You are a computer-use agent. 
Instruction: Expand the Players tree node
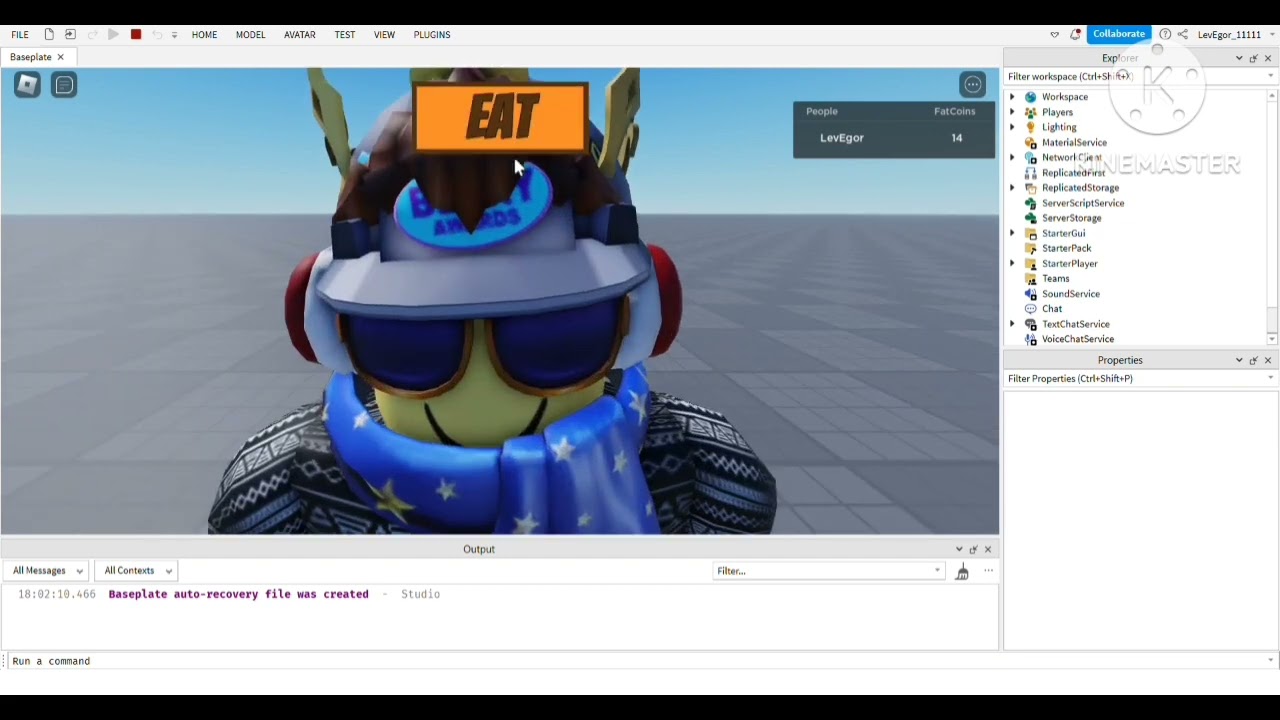click(1012, 112)
